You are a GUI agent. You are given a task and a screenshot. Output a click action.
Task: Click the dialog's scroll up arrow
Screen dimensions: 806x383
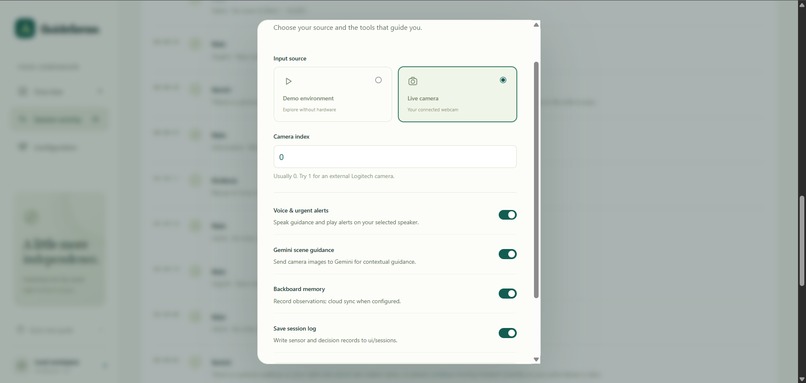tap(536, 25)
